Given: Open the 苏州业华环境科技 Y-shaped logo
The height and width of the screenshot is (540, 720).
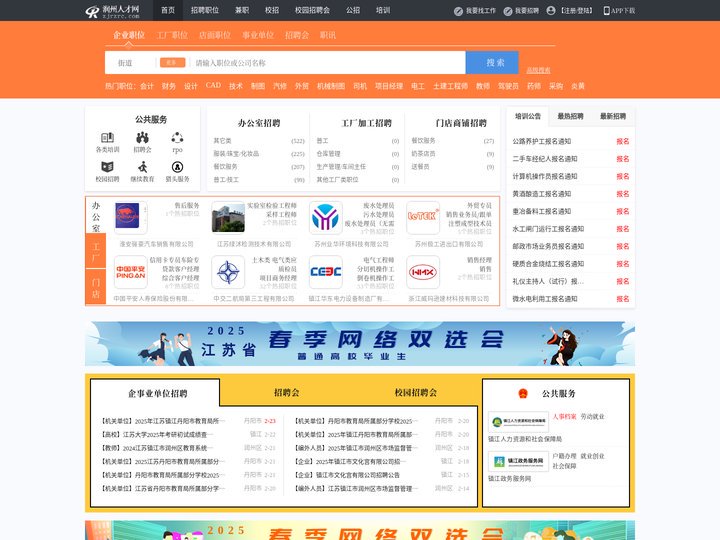Looking at the screenshot, I should click(x=326, y=217).
